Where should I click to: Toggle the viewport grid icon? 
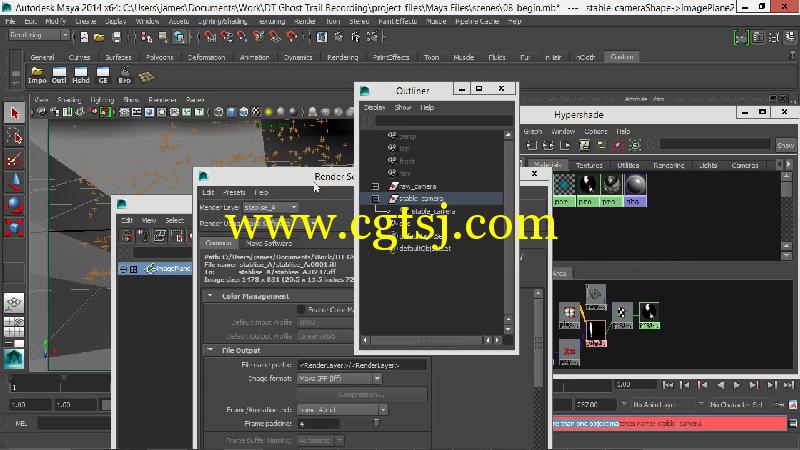tap(124, 112)
